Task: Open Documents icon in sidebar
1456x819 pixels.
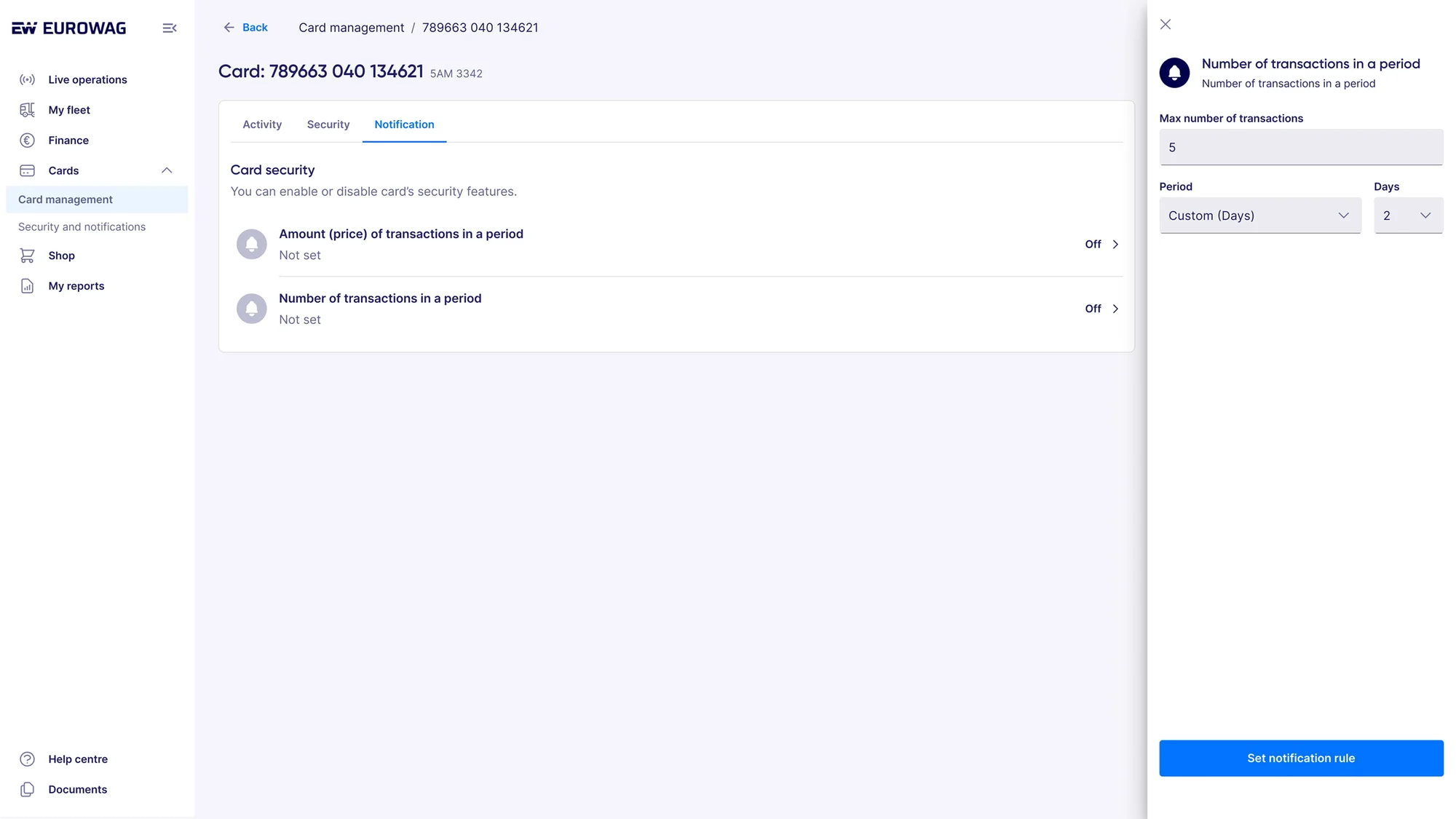Action: [27, 790]
